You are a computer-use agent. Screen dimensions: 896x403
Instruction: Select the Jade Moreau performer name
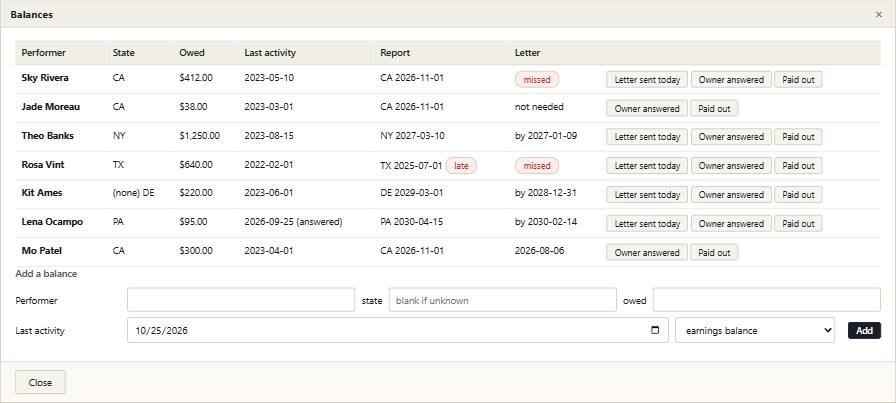click(51, 107)
